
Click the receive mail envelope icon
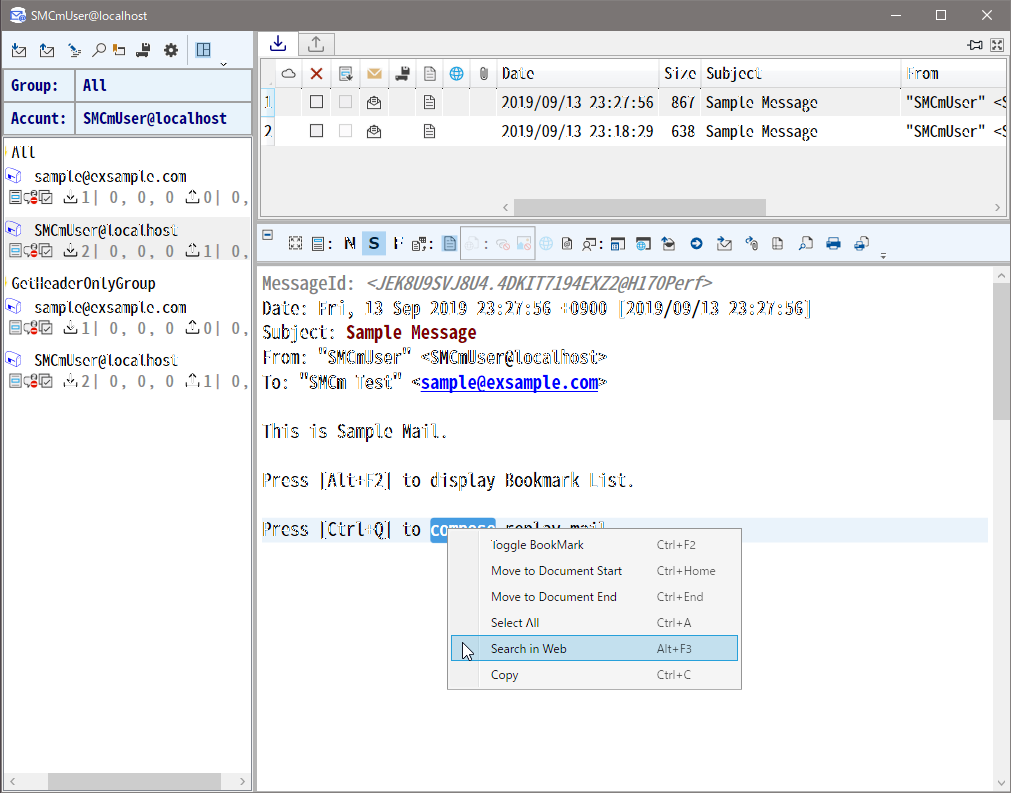(19, 50)
